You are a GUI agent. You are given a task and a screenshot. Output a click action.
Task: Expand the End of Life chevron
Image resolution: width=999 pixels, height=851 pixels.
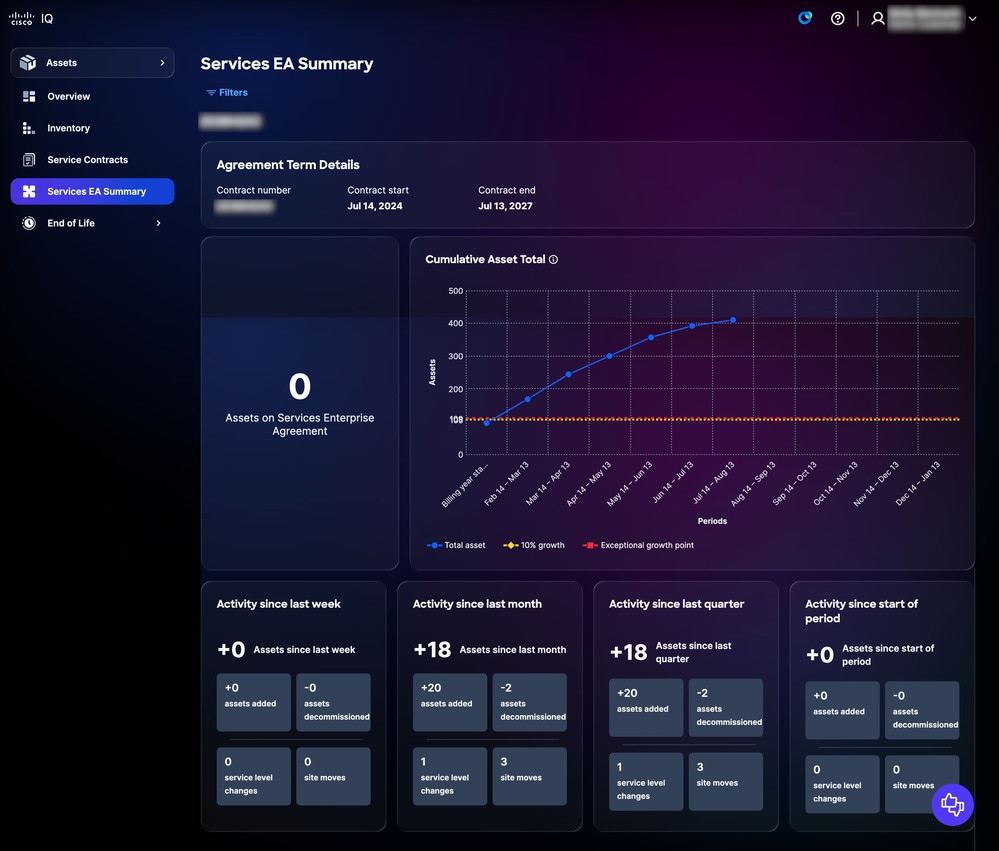(158, 223)
